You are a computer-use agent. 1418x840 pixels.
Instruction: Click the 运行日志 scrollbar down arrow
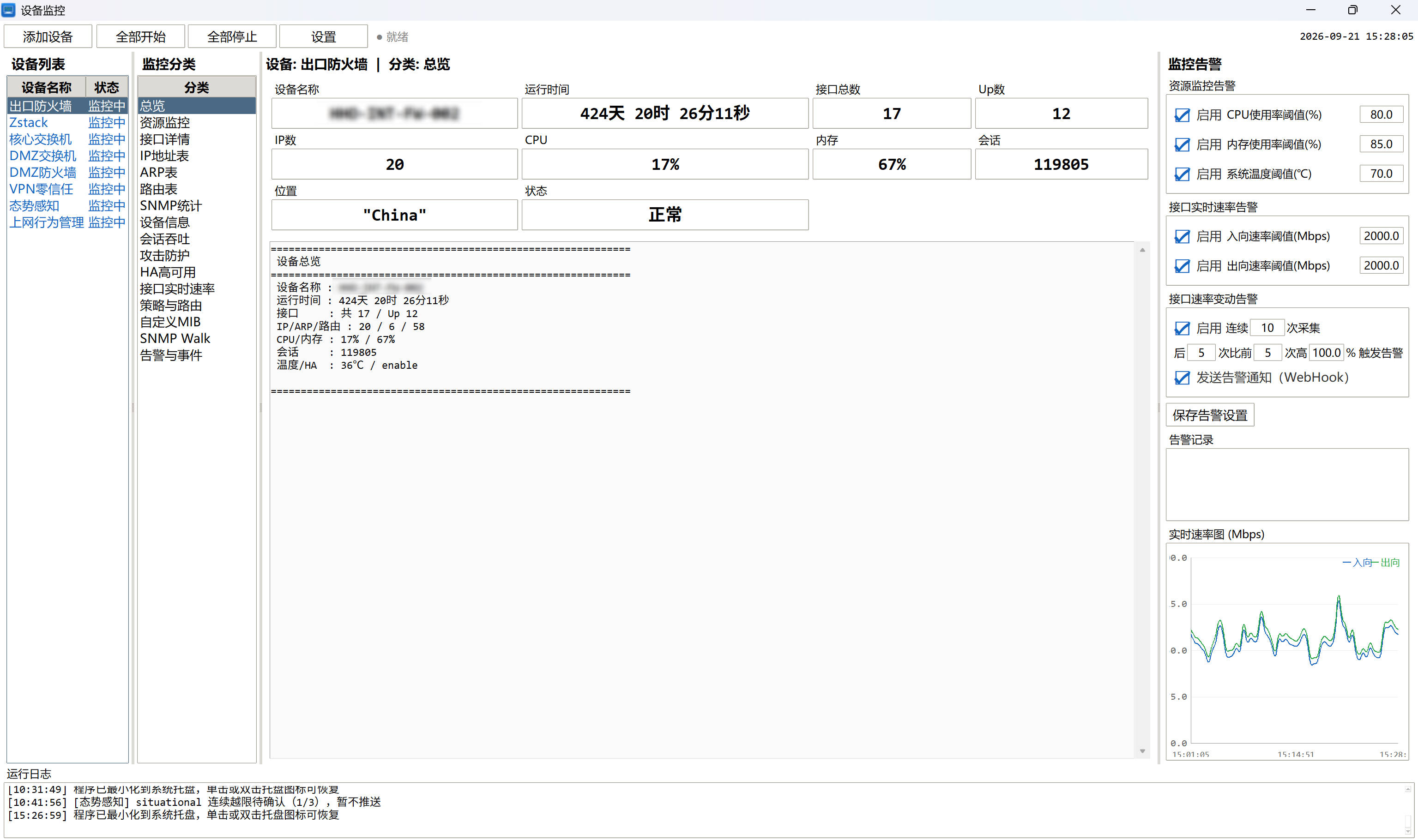(x=1408, y=831)
